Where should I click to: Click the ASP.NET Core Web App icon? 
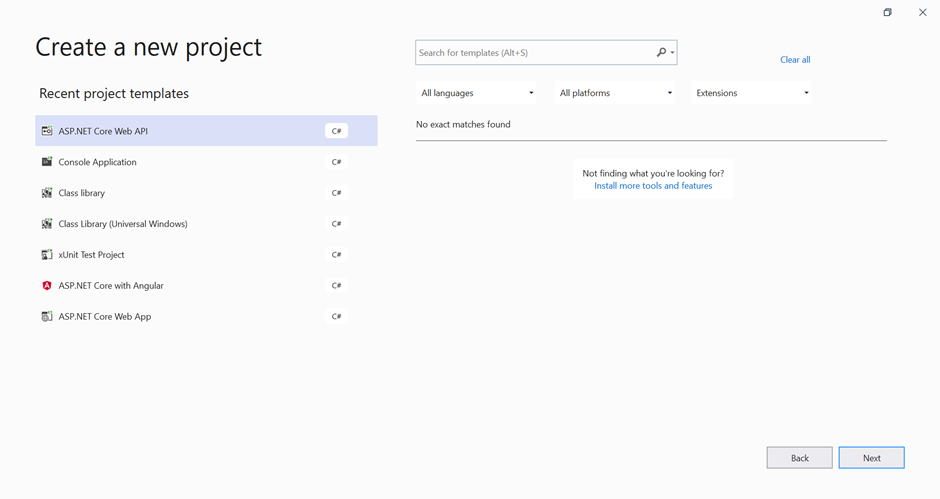pos(47,316)
